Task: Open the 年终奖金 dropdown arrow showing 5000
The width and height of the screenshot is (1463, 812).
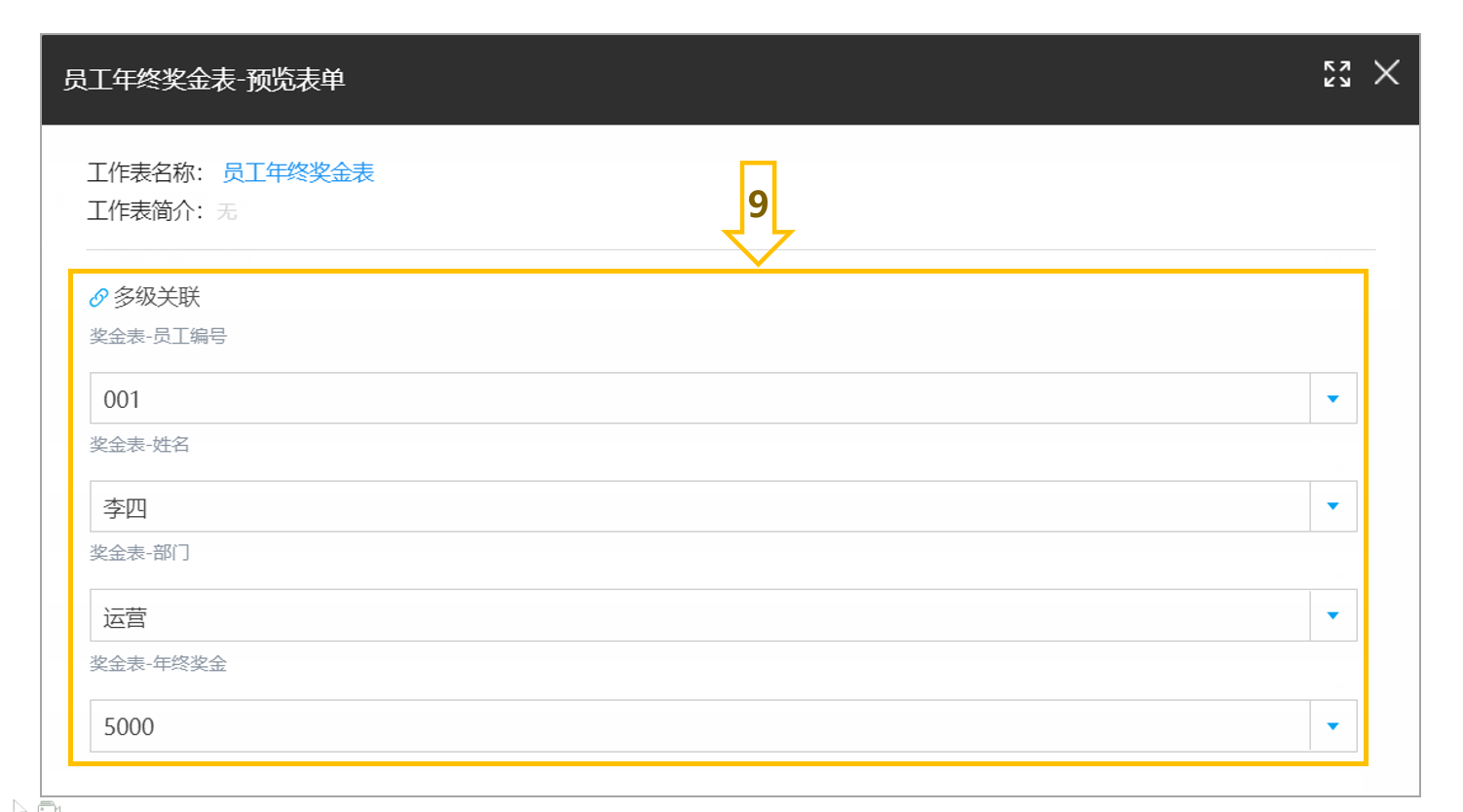Action: click(x=1332, y=725)
